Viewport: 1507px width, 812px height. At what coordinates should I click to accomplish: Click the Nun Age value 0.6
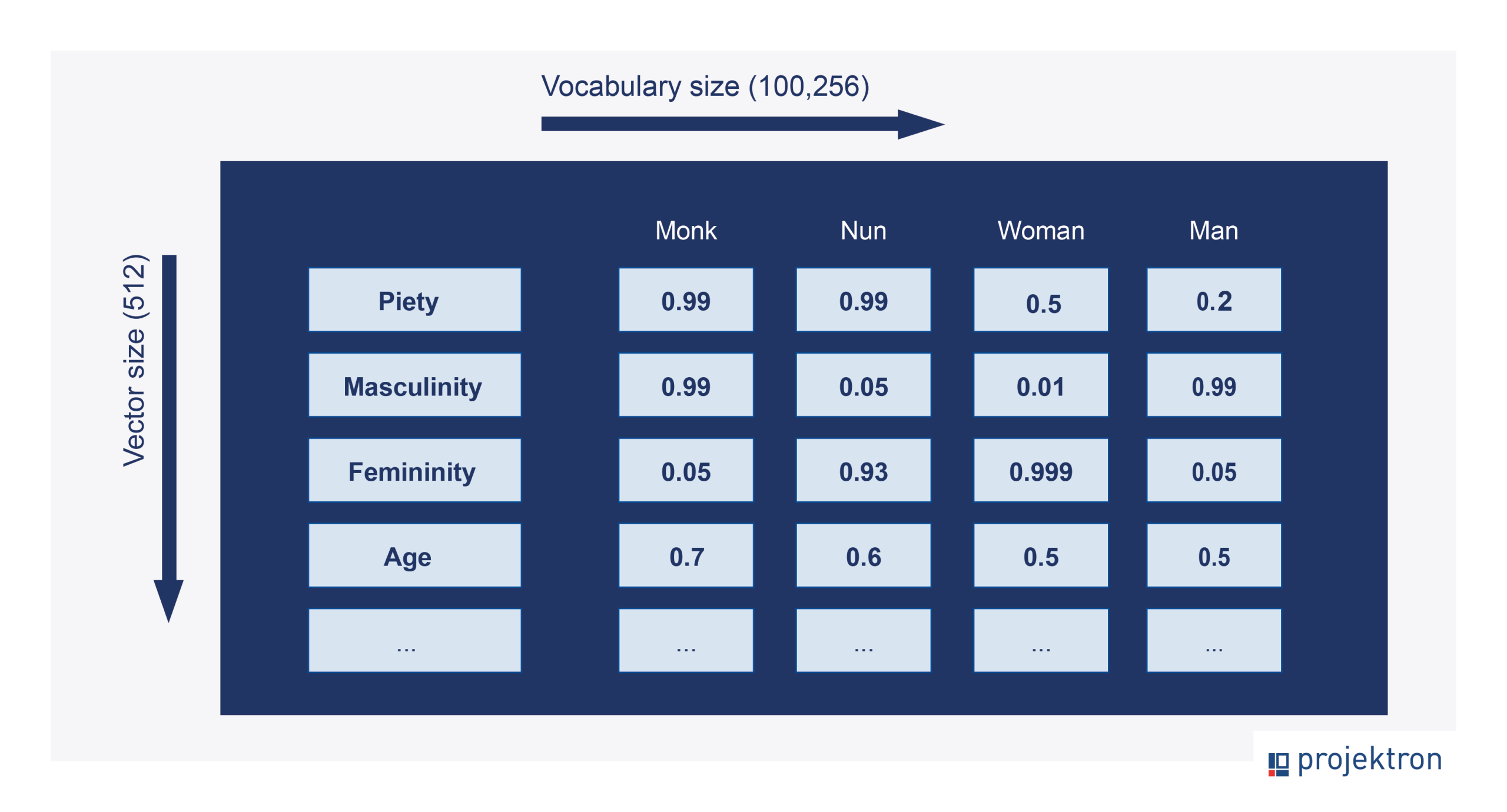pos(863,555)
